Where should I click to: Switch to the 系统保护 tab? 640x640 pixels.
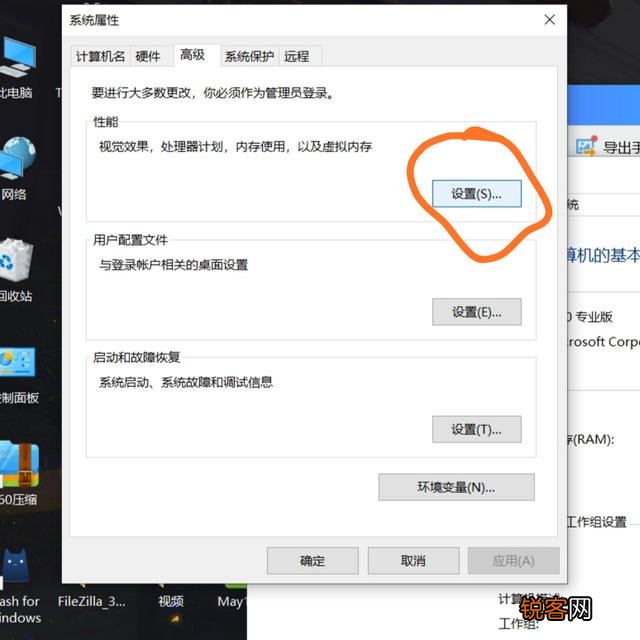[249, 56]
